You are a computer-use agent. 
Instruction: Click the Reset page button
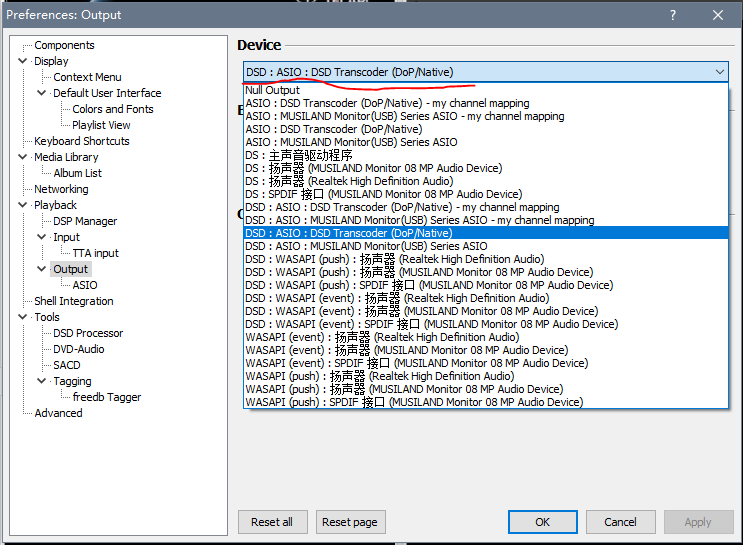pyautogui.click(x=350, y=522)
